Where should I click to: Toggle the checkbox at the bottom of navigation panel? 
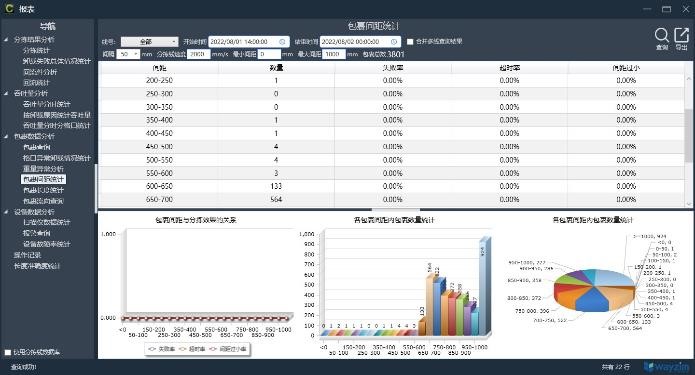click(x=8, y=352)
